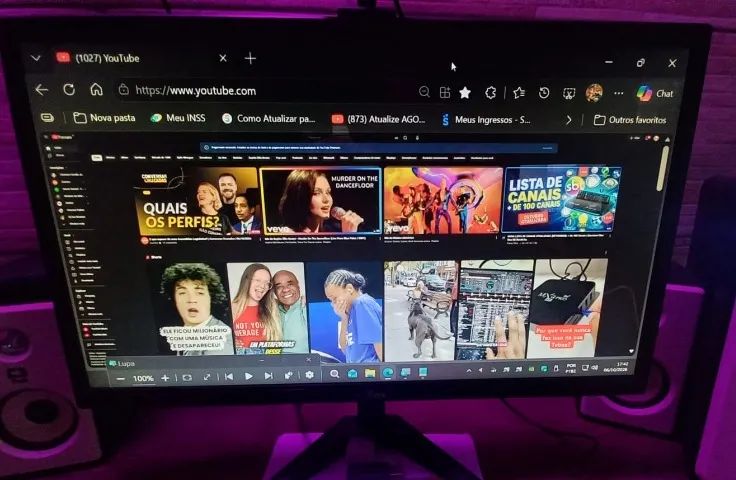Image resolution: width=736 pixels, height=480 pixels.
Task: Click the POR PTB2 language indicator
Action: pos(571,368)
